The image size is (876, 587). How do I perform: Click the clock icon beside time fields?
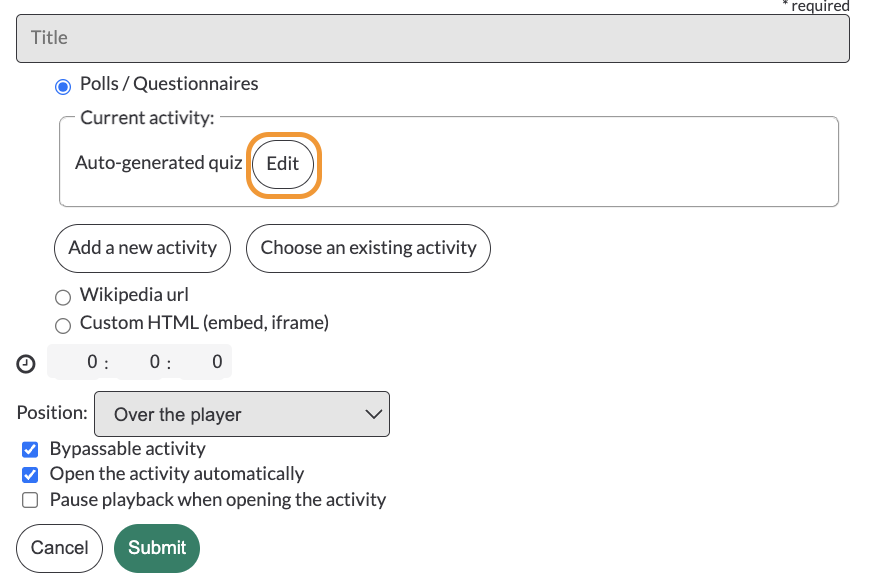tap(26, 364)
